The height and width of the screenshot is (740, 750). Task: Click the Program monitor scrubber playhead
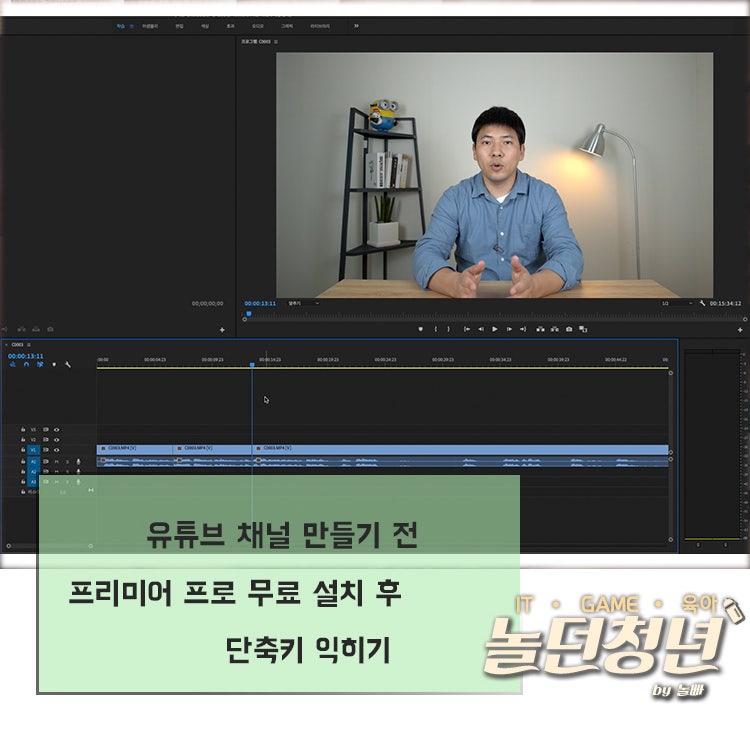coord(249,314)
